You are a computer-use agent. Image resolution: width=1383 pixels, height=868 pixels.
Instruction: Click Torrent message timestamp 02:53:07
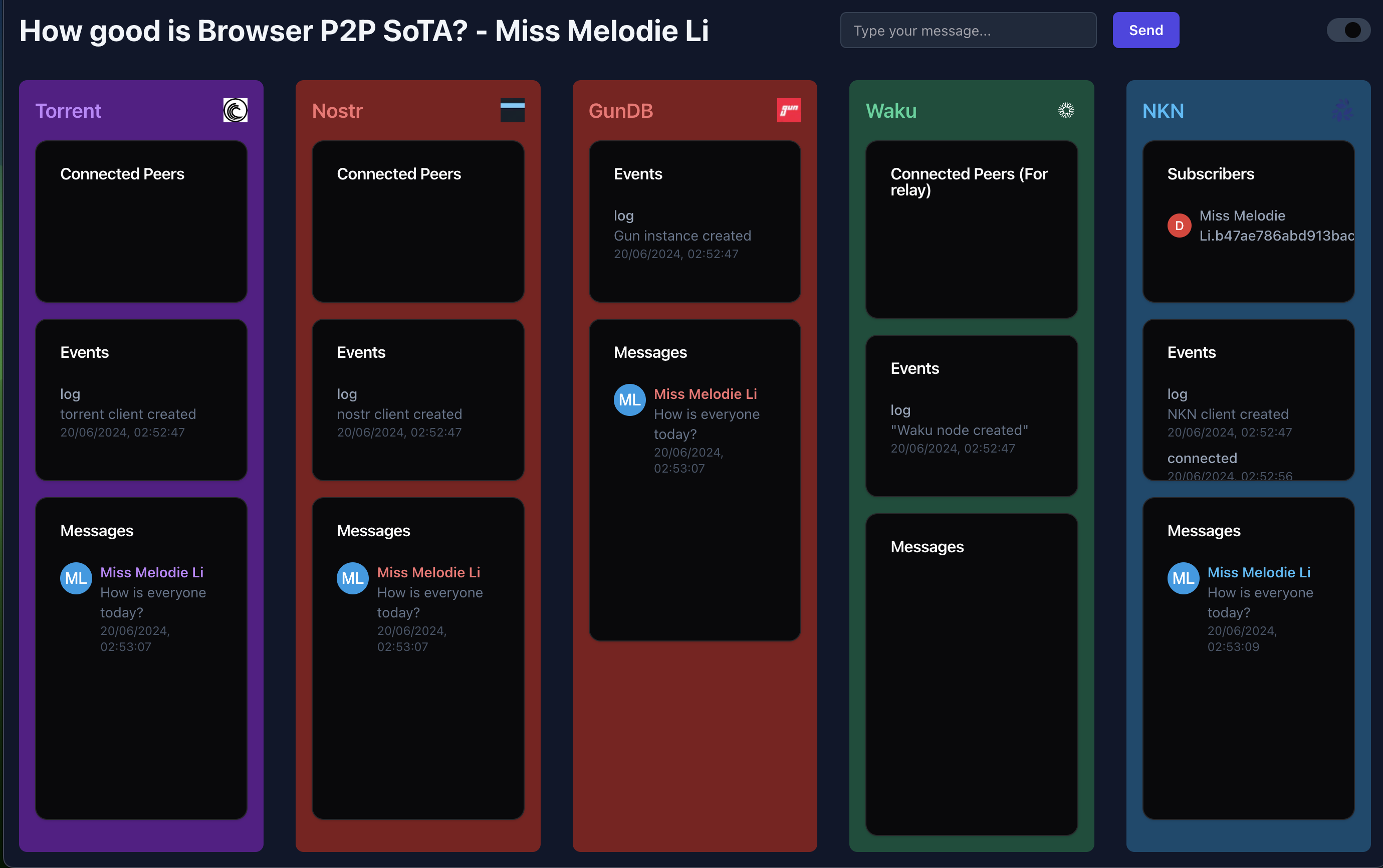coord(135,638)
